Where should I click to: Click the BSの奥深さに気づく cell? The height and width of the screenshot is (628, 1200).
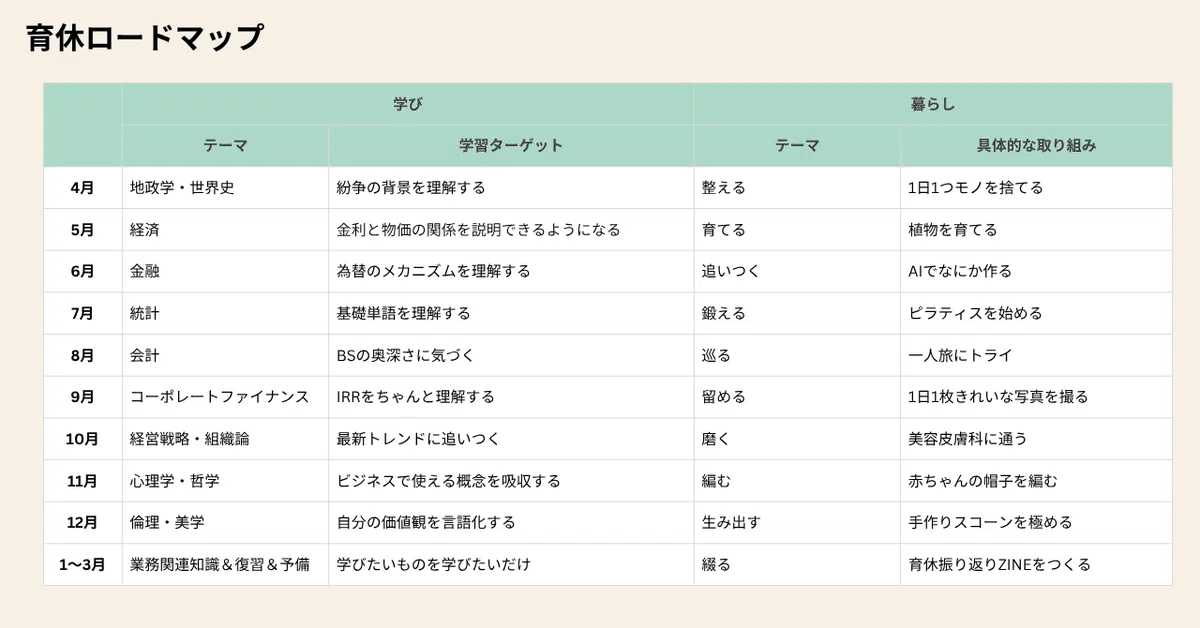(x=511, y=355)
